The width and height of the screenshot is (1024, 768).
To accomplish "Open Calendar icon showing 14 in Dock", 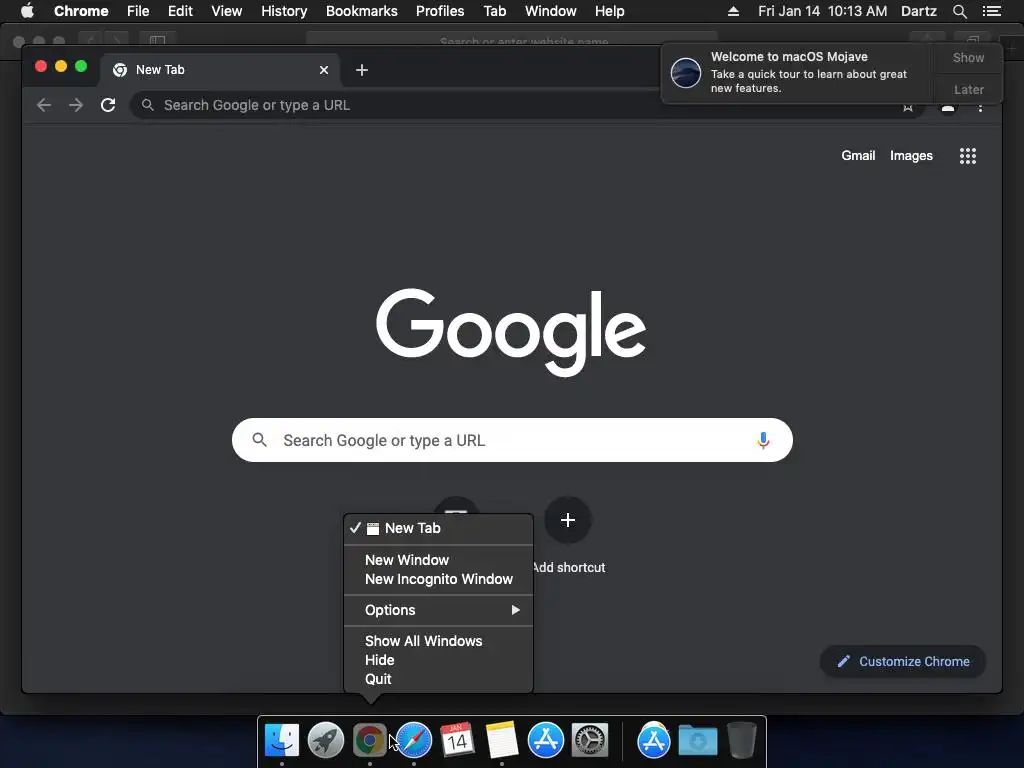I will point(457,740).
